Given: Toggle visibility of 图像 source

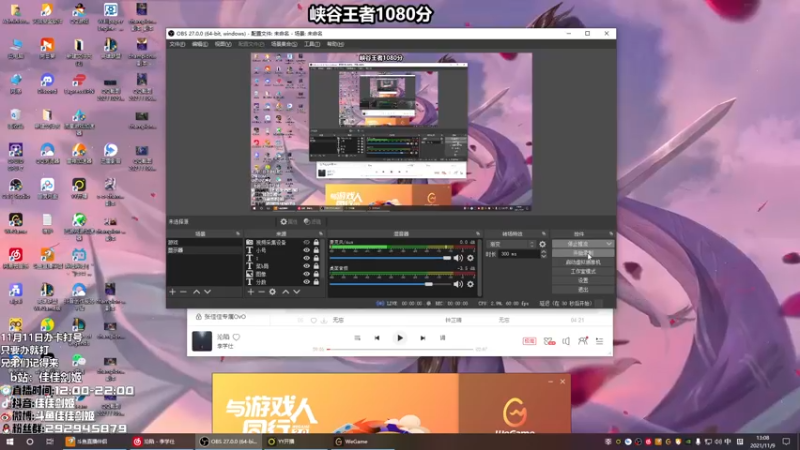Looking at the screenshot, I should (x=307, y=274).
